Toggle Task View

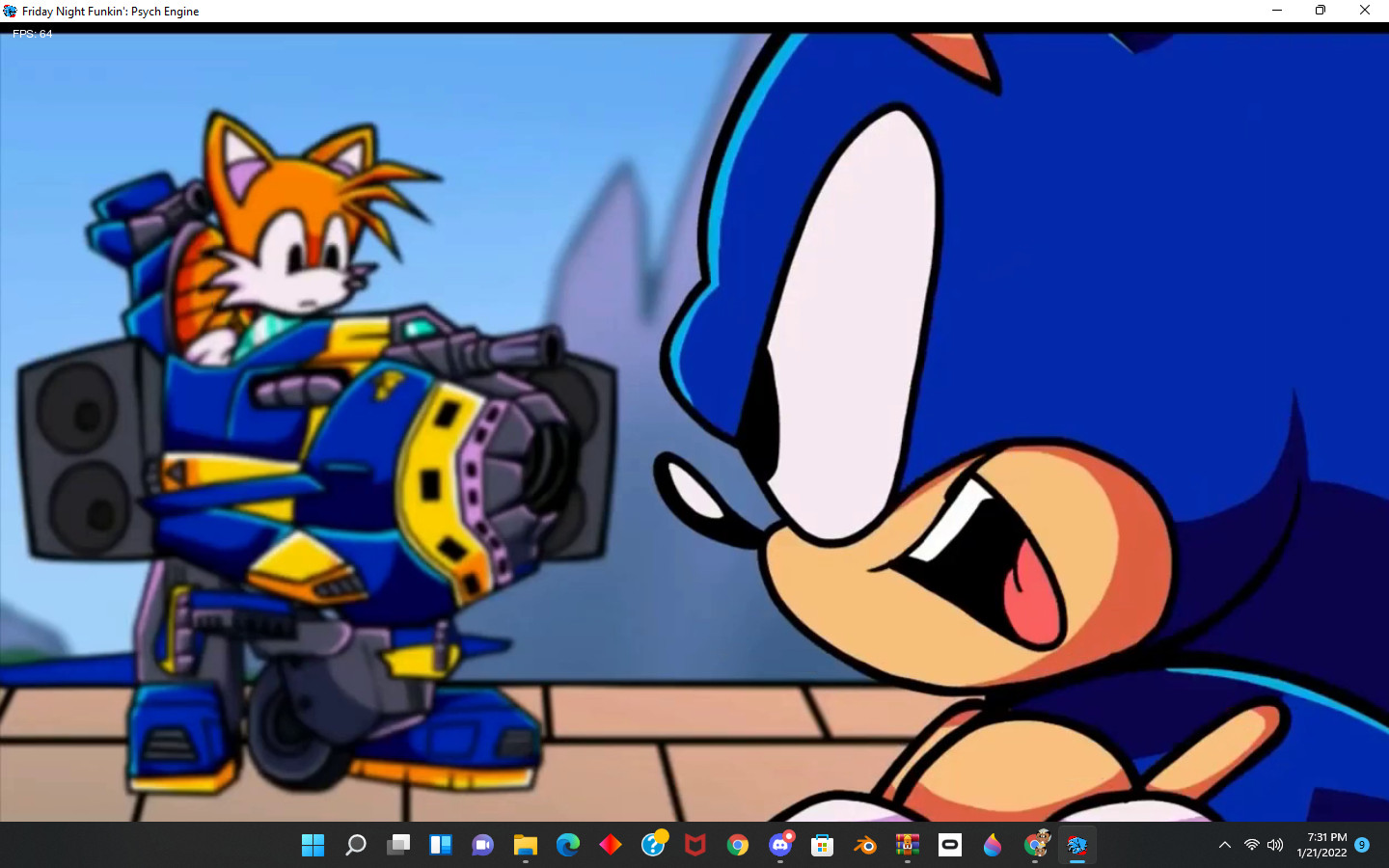coord(399,846)
